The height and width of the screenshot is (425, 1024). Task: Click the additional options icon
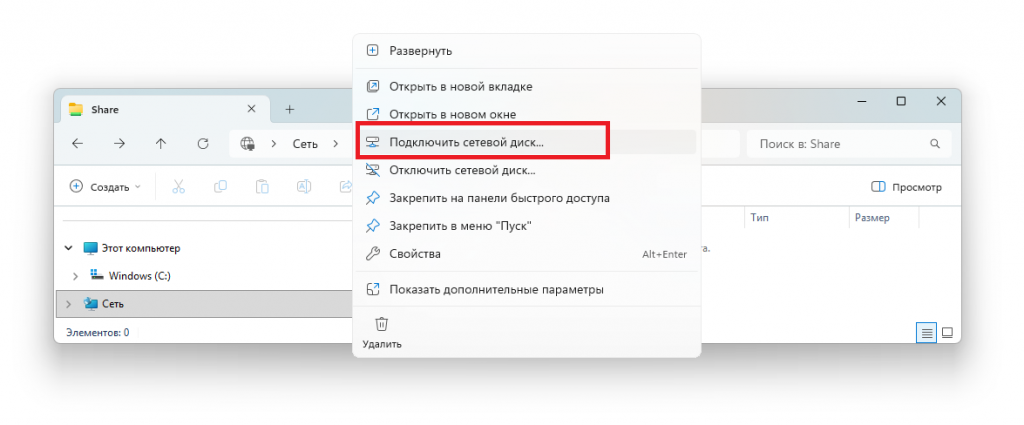pos(372,289)
